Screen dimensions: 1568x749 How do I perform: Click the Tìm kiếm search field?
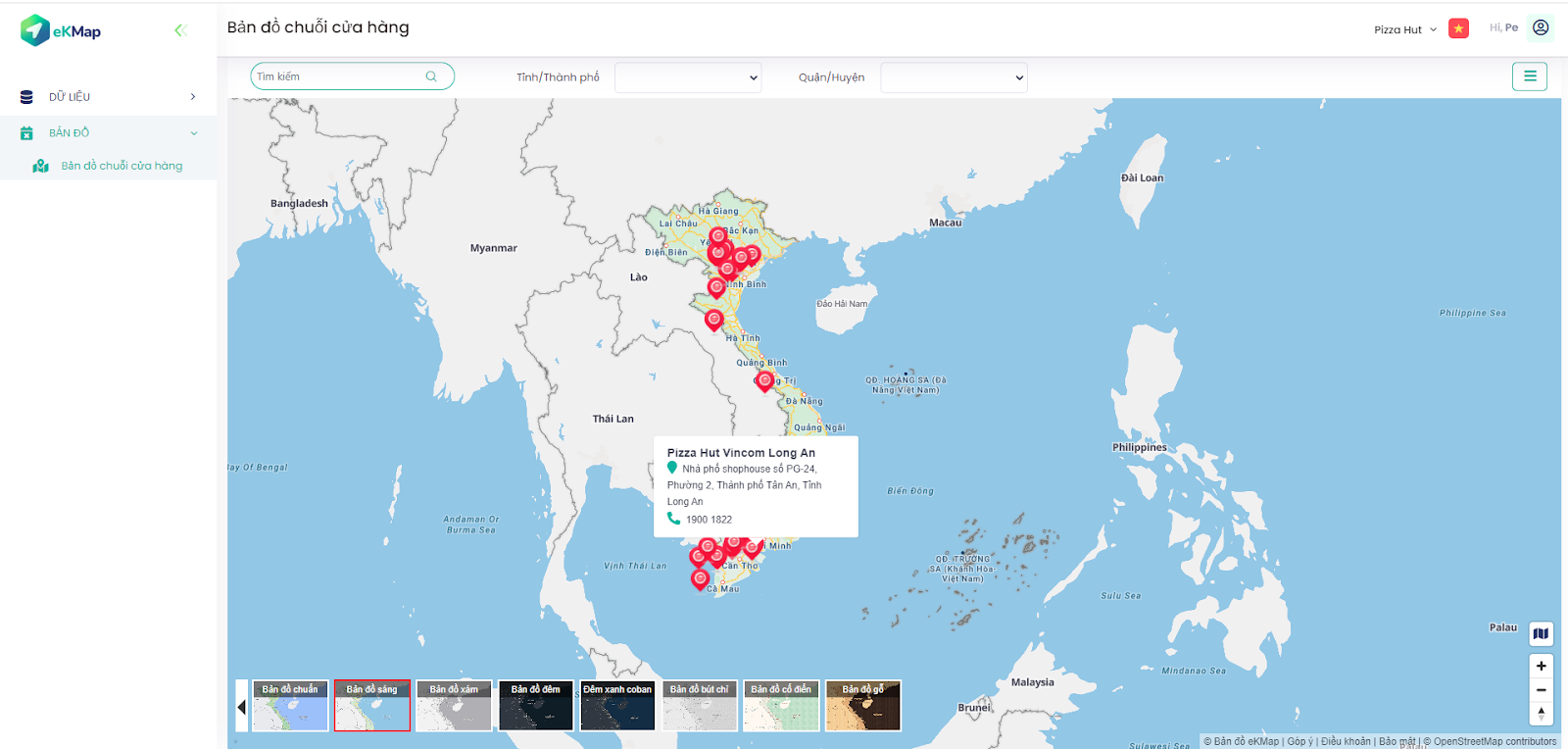click(x=352, y=76)
